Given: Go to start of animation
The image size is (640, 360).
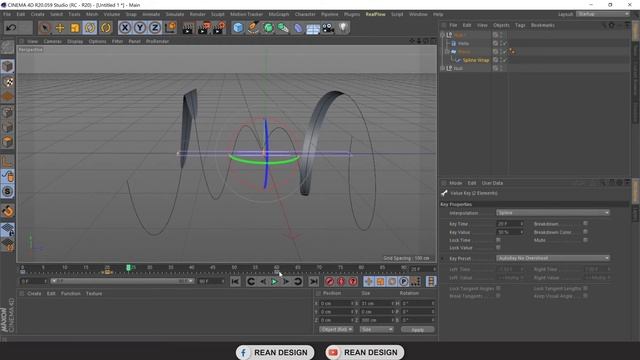Looking at the screenshot, I should pos(235,281).
